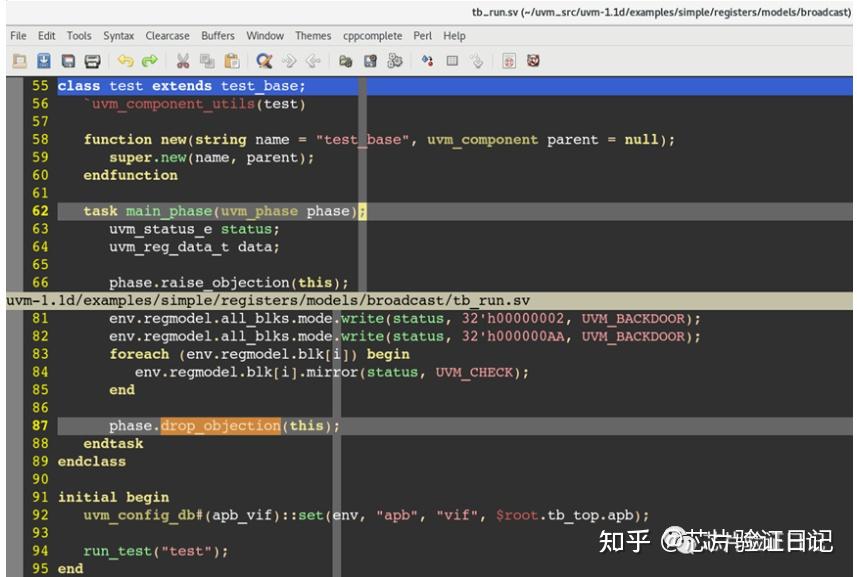The width and height of the screenshot is (857, 577).
Task: Click 'phase.raise_objection(this);' on line 66
Action: (228, 282)
